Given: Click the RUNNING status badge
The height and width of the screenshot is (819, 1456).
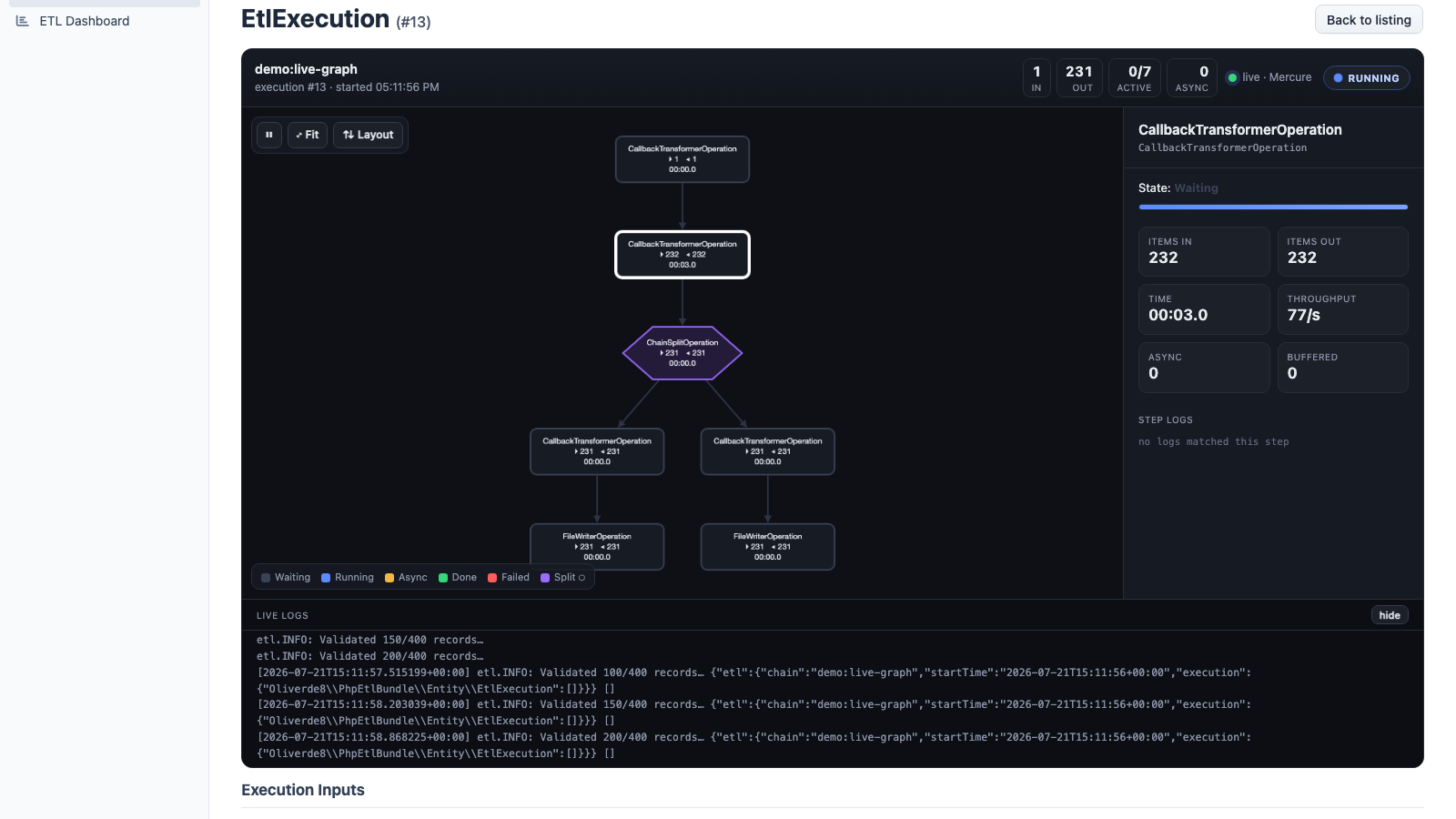Looking at the screenshot, I should pos(1367,78).
